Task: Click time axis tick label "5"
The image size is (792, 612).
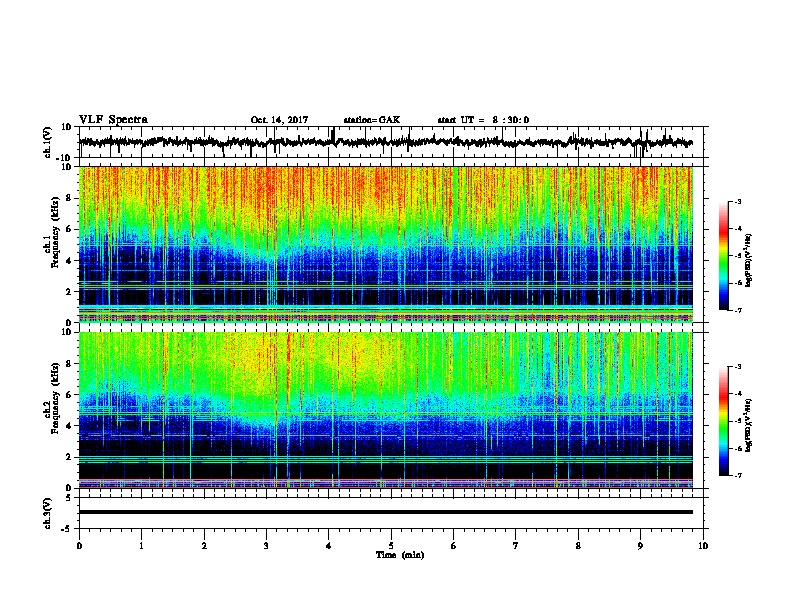Action: [391, 545]
